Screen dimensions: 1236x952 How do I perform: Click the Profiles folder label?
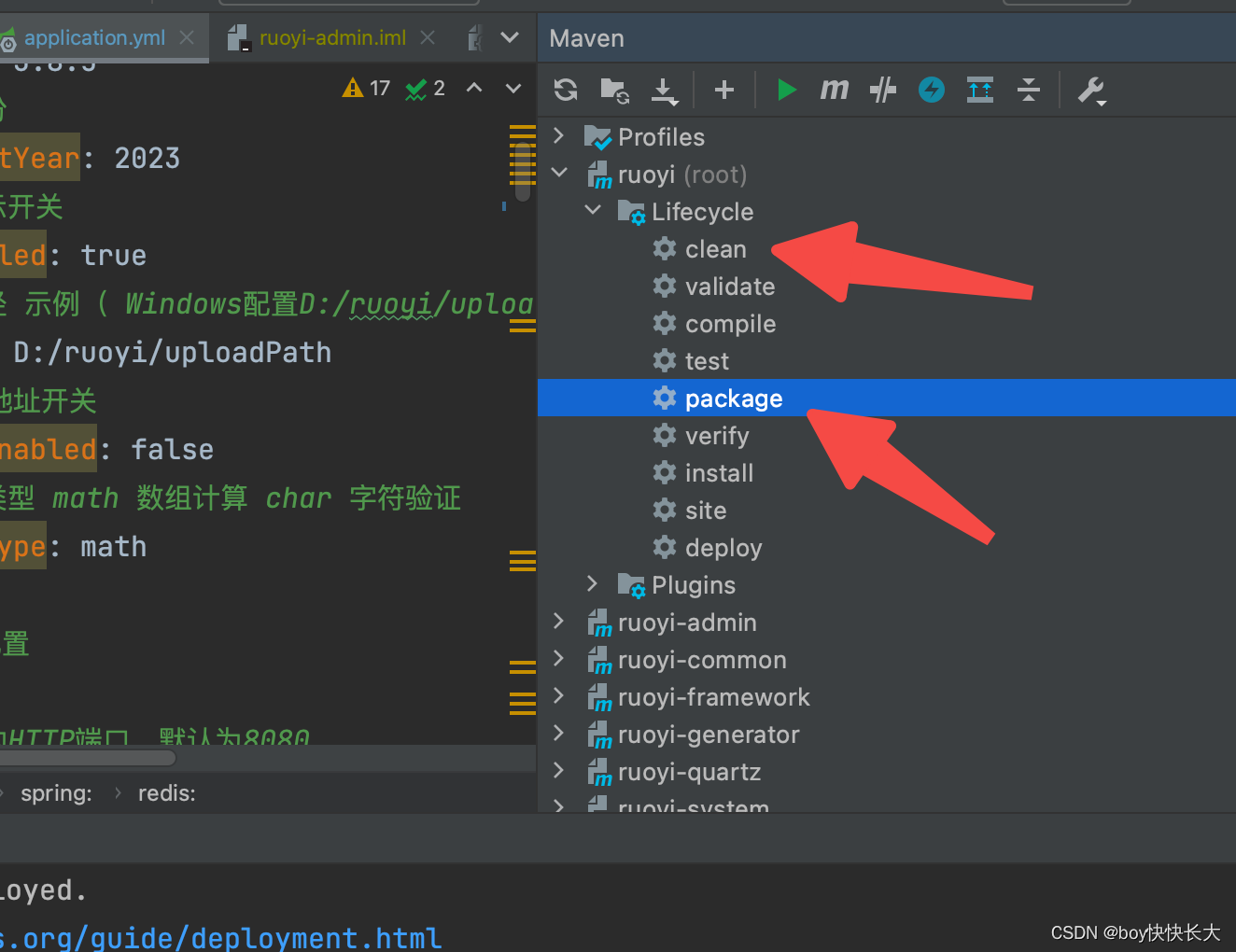661,137
